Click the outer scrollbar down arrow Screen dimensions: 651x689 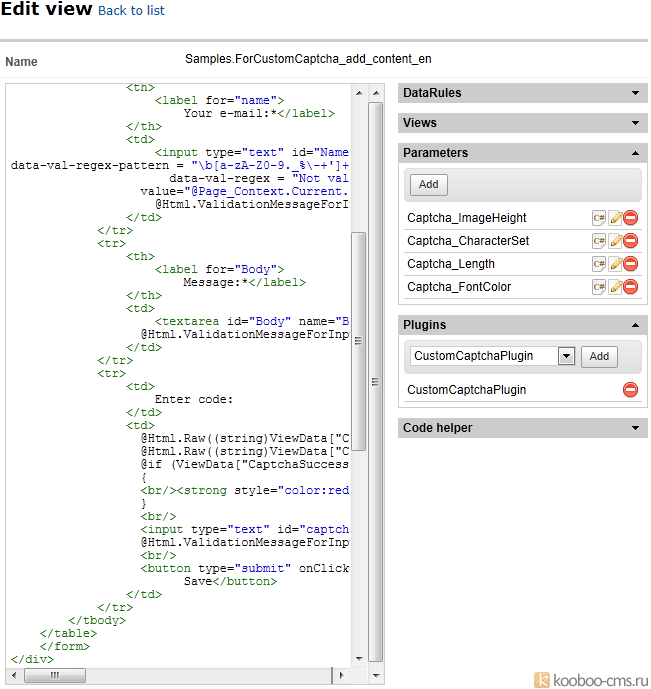click(376, 675)
